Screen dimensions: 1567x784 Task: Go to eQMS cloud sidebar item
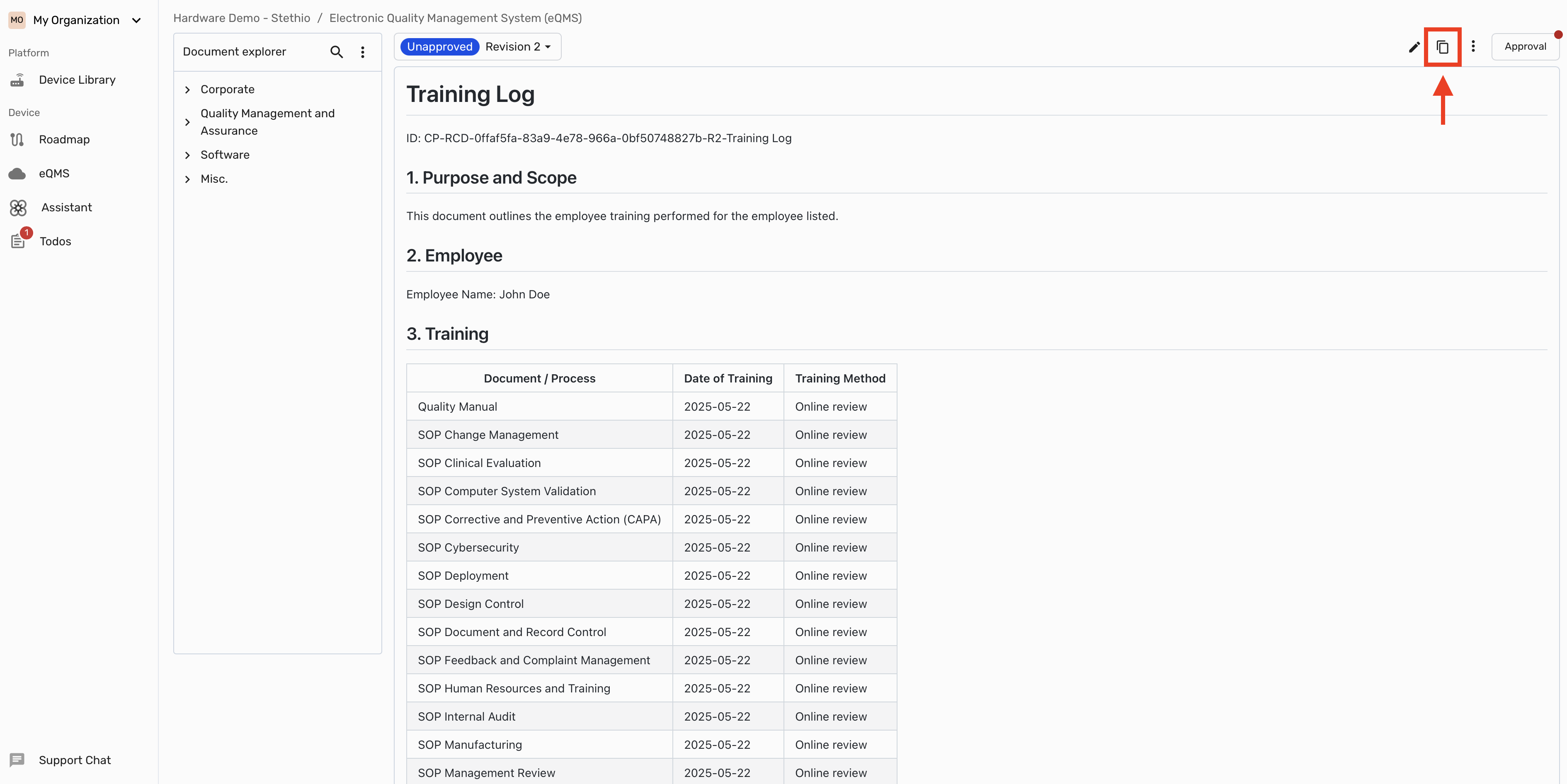coord(53,173)
